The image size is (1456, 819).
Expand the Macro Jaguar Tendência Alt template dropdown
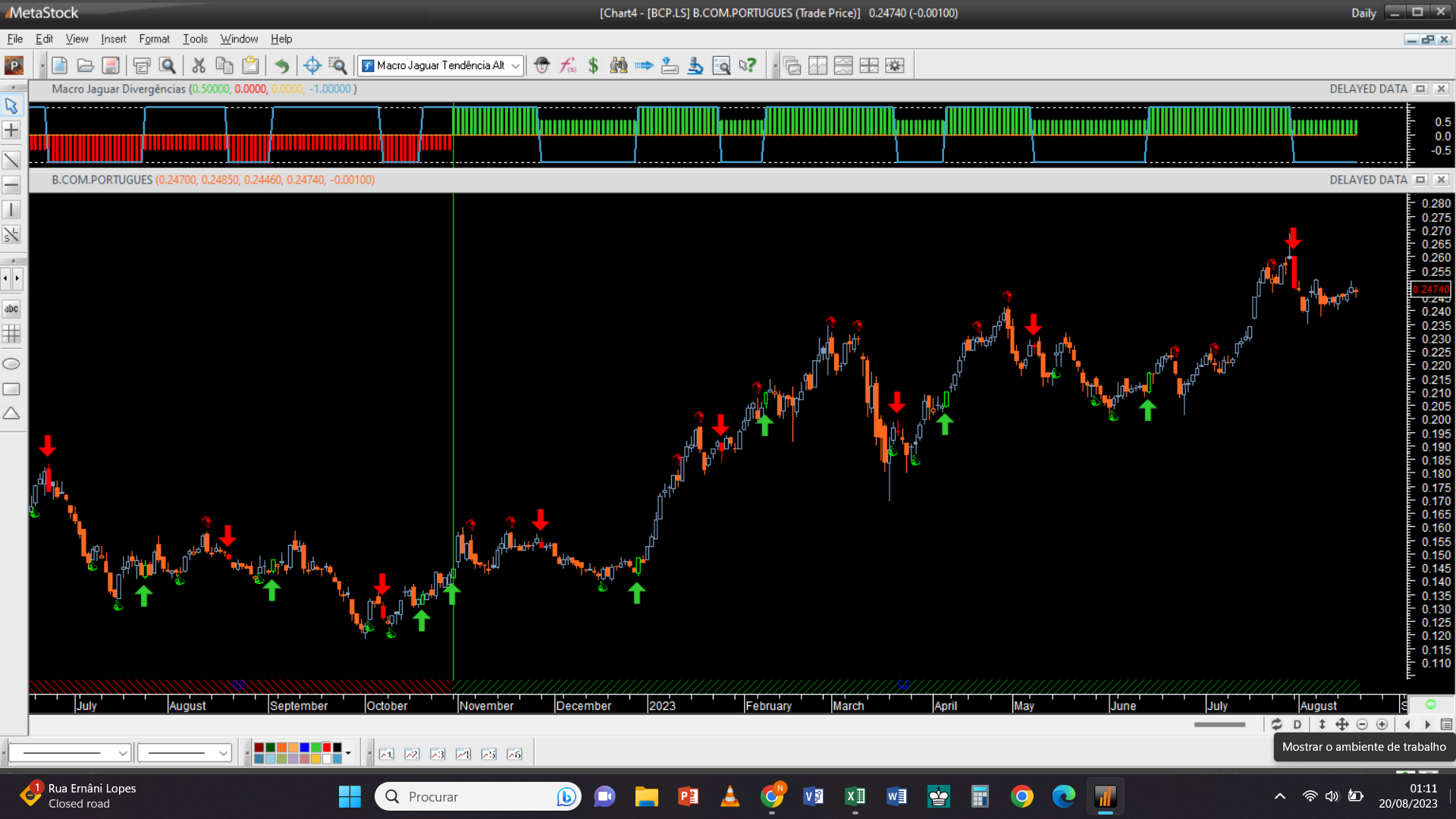[x=516, y=66]
